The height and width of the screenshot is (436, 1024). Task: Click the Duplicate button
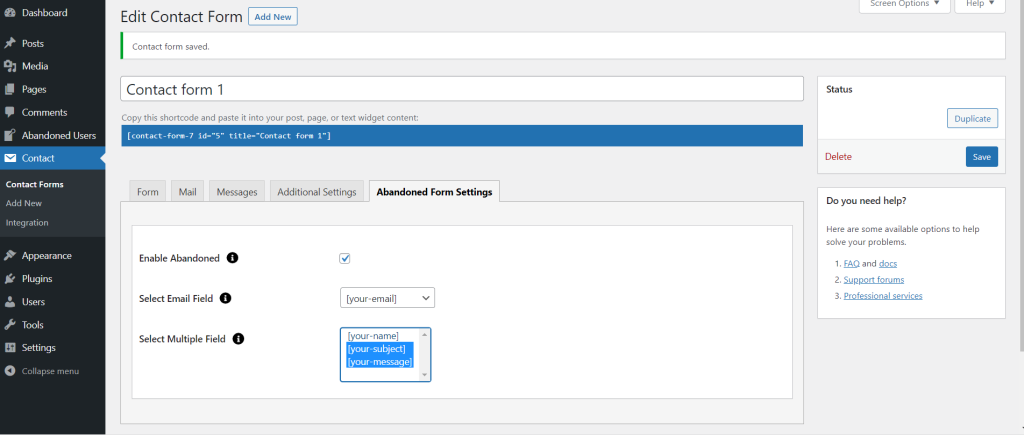[972, 119]
